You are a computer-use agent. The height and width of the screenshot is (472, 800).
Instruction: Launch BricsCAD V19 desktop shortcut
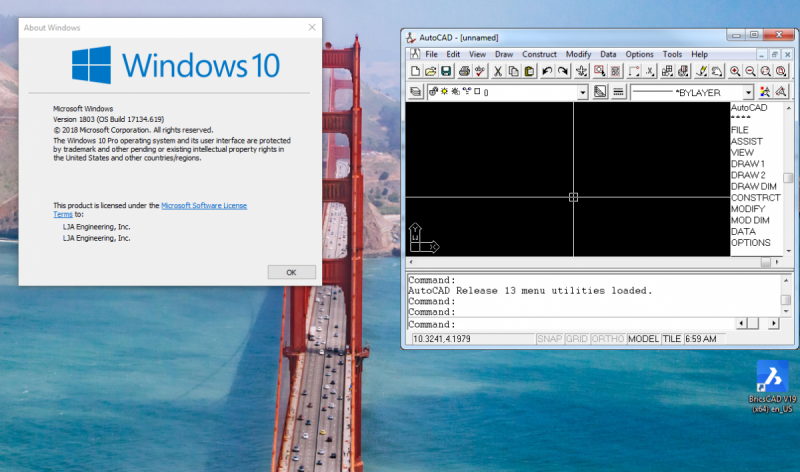point(771,377)
